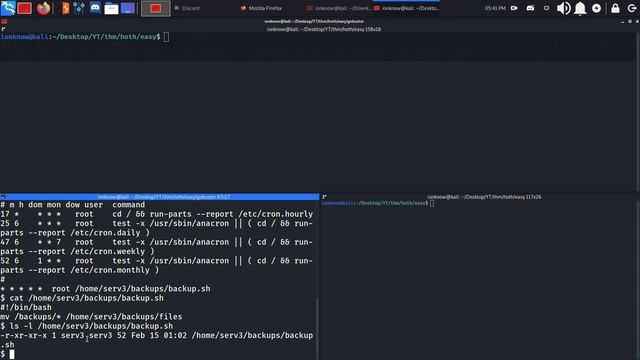Select the highlighted red terminal taskbar button

coord(156,8)
